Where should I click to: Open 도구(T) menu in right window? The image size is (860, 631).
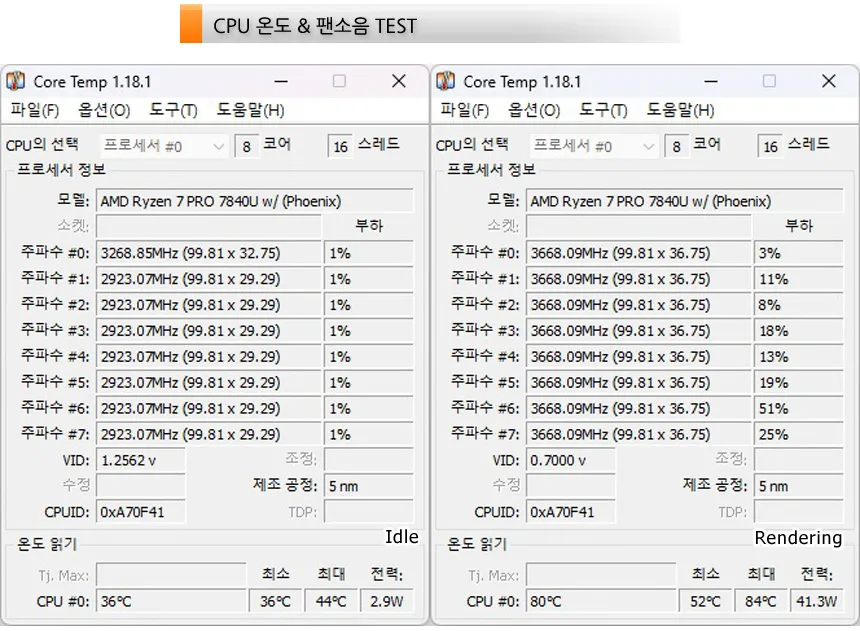point(604,110)
